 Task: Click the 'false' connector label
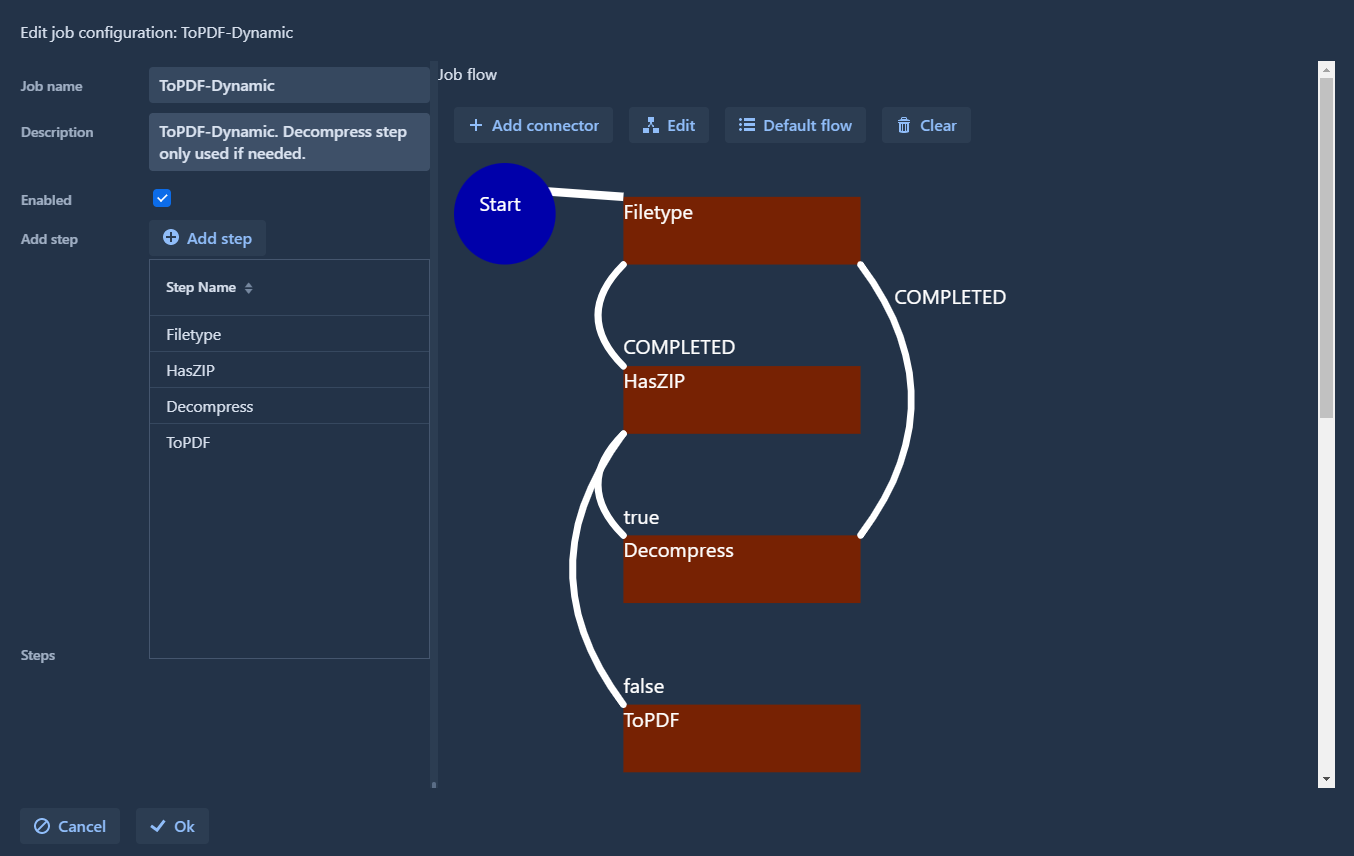point(644,686)
